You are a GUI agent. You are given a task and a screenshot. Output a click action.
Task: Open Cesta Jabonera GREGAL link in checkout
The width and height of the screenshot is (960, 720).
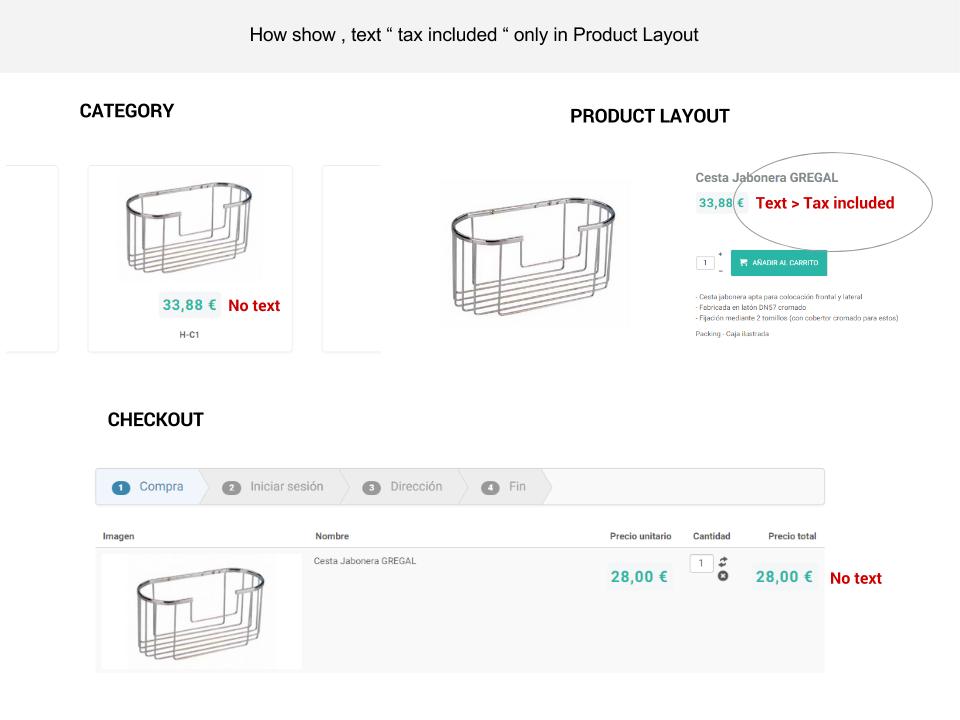pos(365,560)
